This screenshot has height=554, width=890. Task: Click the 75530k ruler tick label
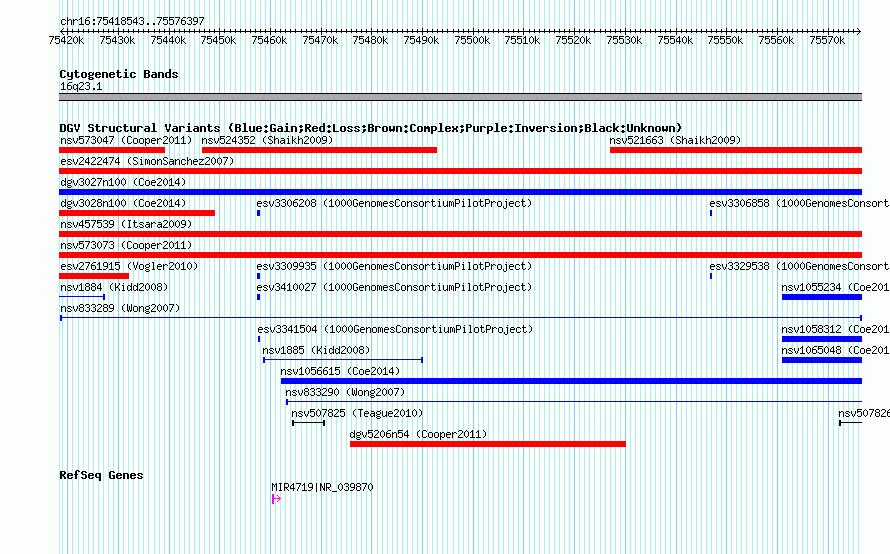(x=624, y=40)
